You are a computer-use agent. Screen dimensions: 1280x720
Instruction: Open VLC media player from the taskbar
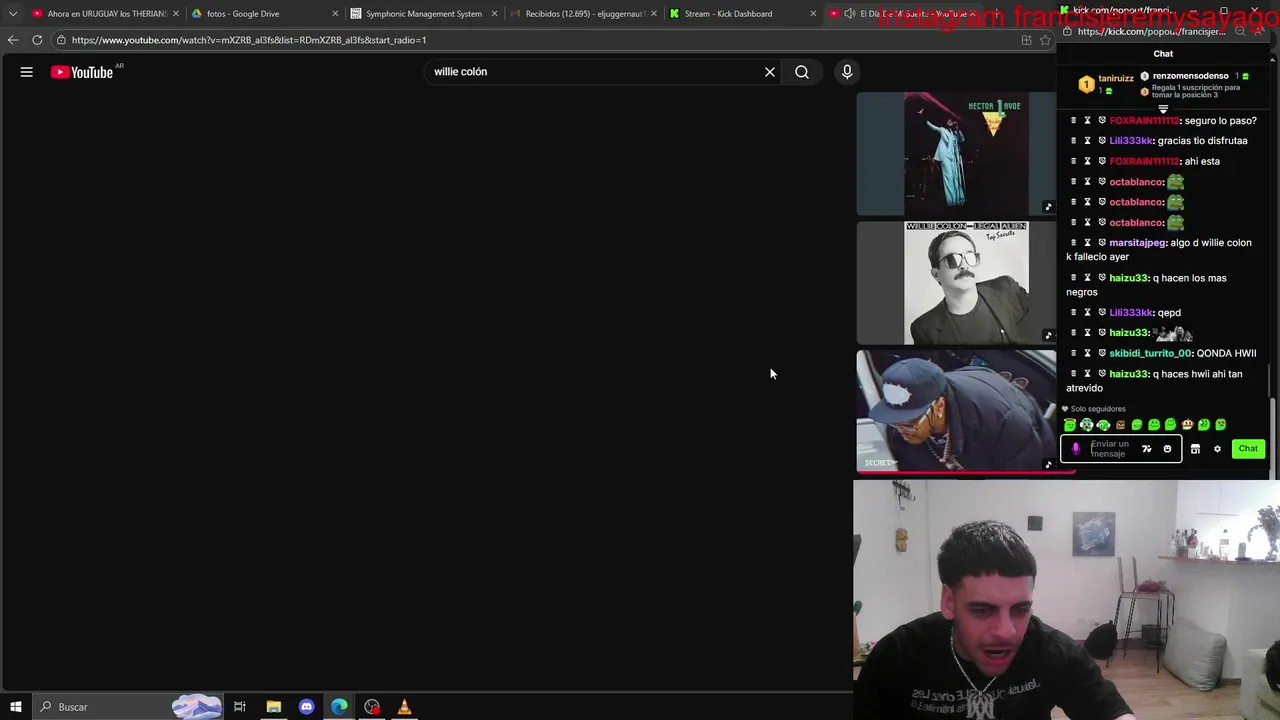tap(405, 707)
